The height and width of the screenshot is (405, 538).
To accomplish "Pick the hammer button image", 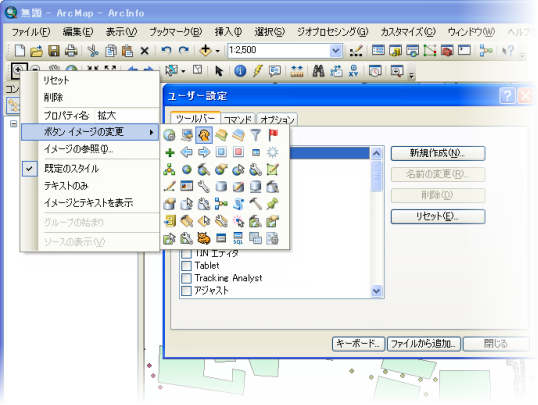I will 255,204.
